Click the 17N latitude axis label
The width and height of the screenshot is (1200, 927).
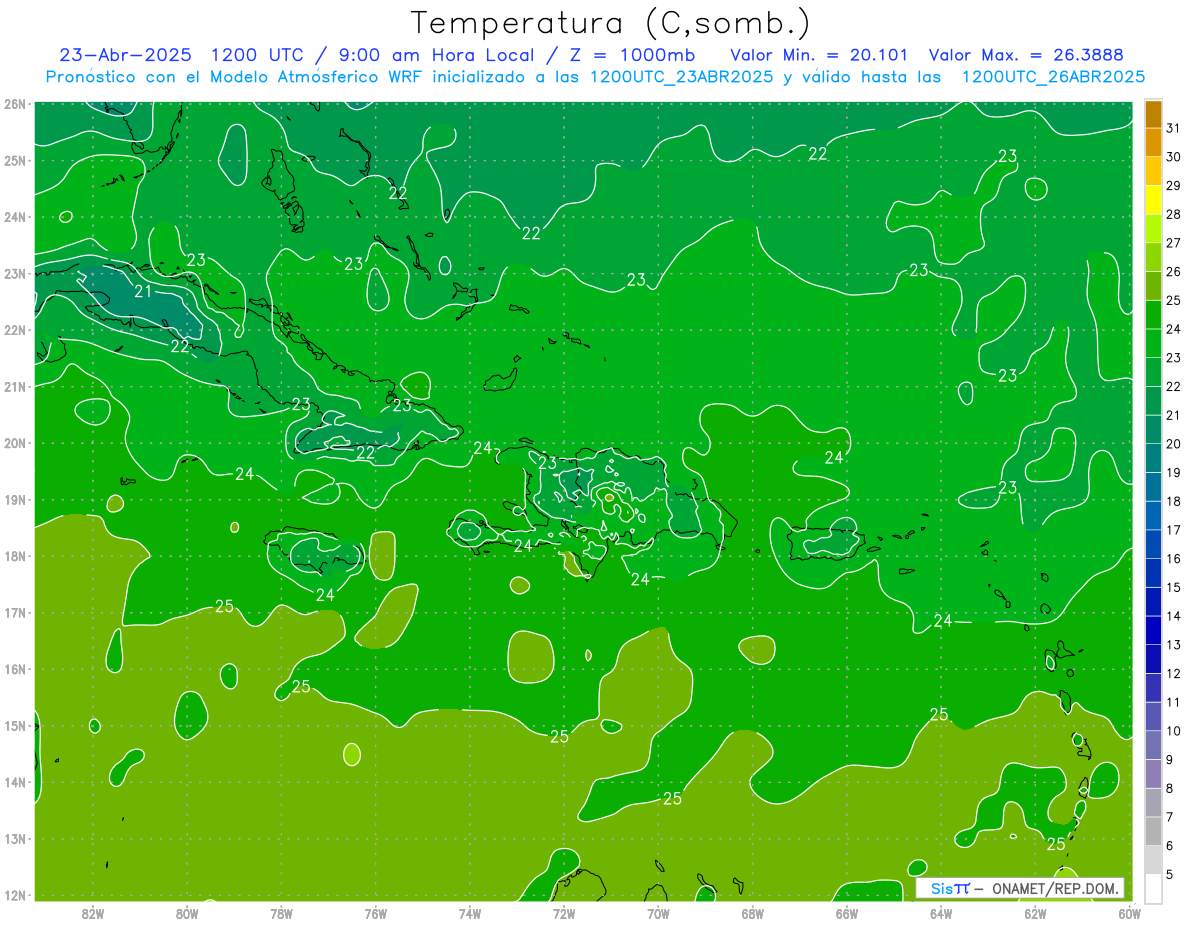15,612
